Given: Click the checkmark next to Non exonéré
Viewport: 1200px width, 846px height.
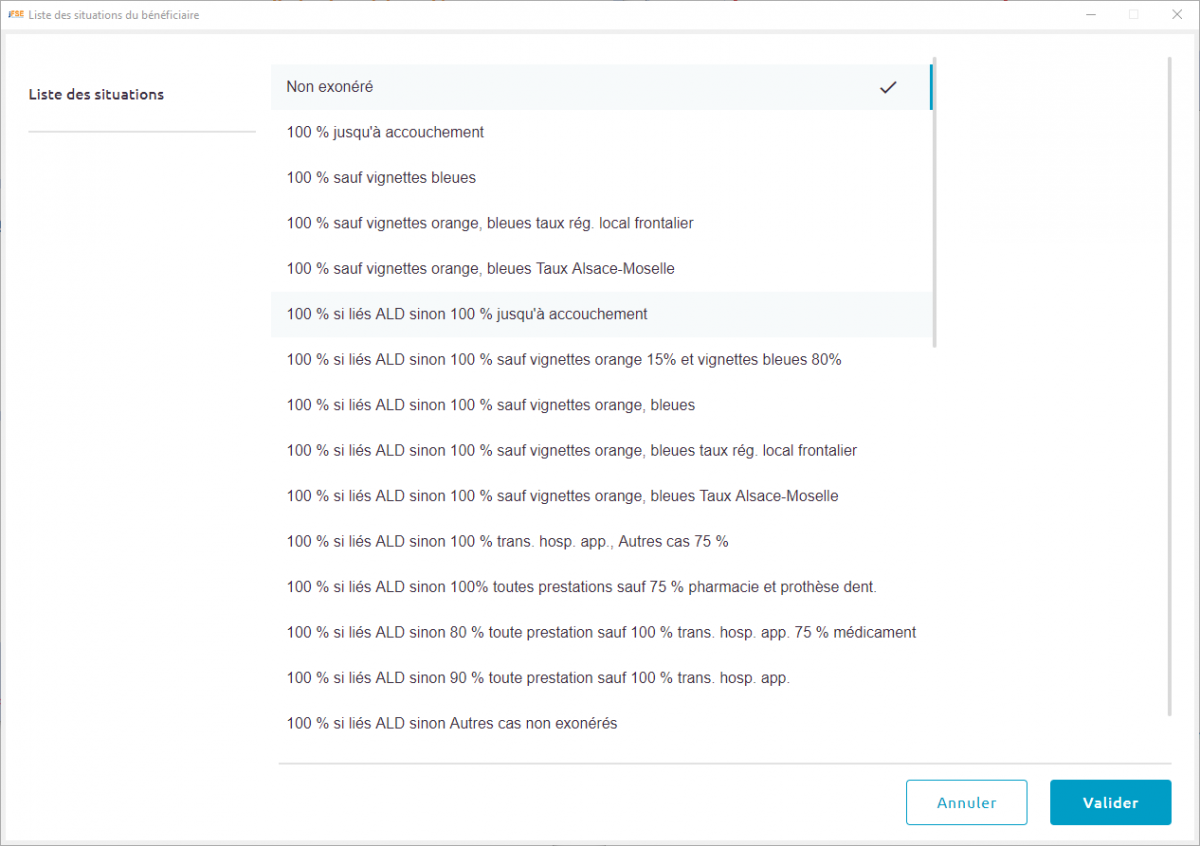Looking at the screenshot, I should [x=888, y=87].
